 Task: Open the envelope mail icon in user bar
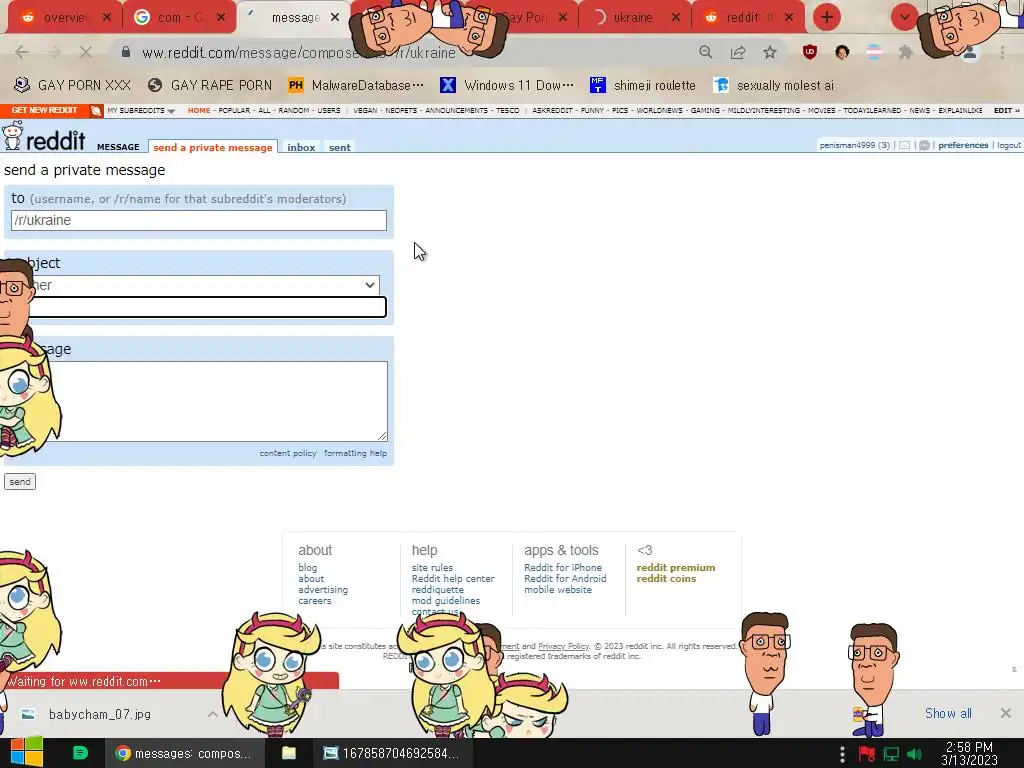coord(904,145)
